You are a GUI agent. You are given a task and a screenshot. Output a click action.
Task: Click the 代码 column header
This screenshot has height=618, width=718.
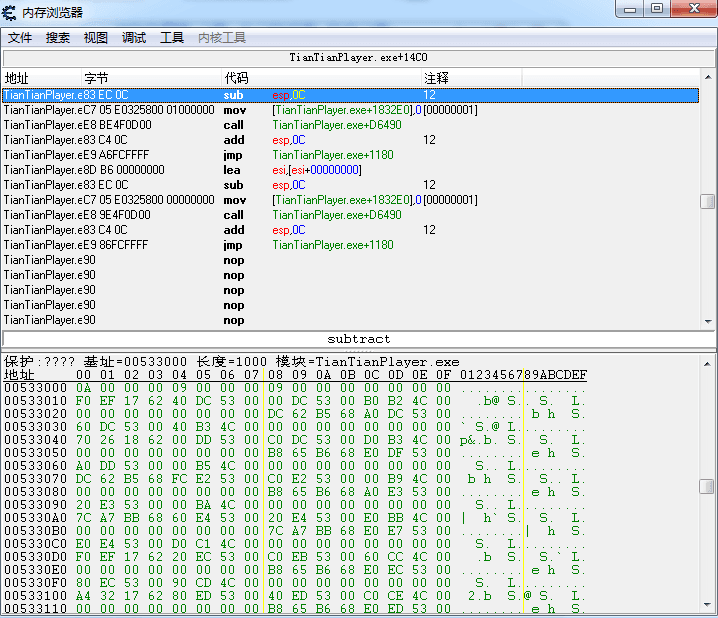pos(321,78)
